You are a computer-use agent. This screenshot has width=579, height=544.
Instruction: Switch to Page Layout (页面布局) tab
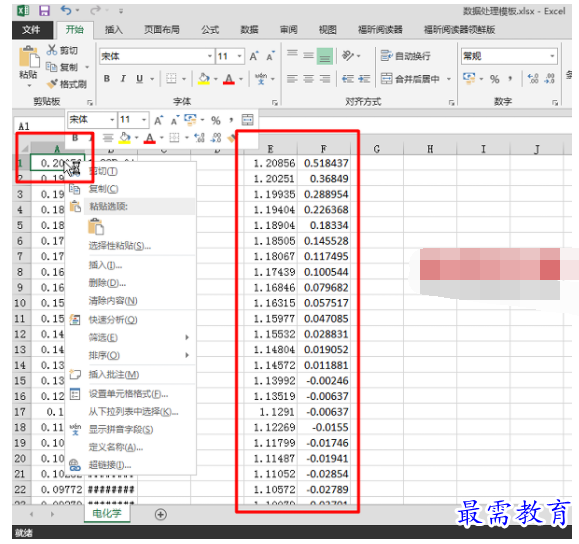coord(162,30)
